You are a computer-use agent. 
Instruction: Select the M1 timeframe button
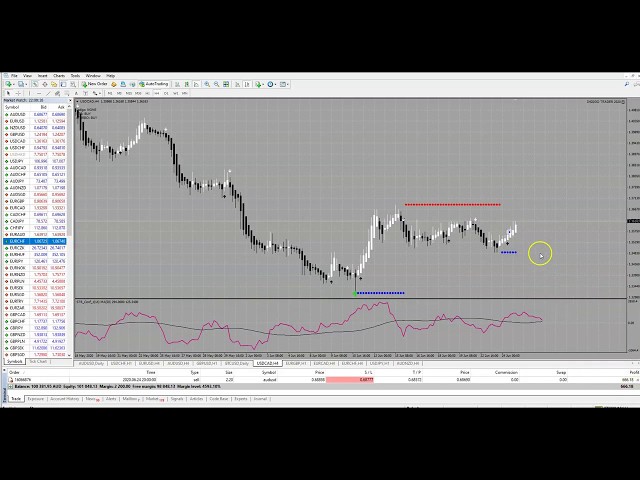[x=109, y=93]
